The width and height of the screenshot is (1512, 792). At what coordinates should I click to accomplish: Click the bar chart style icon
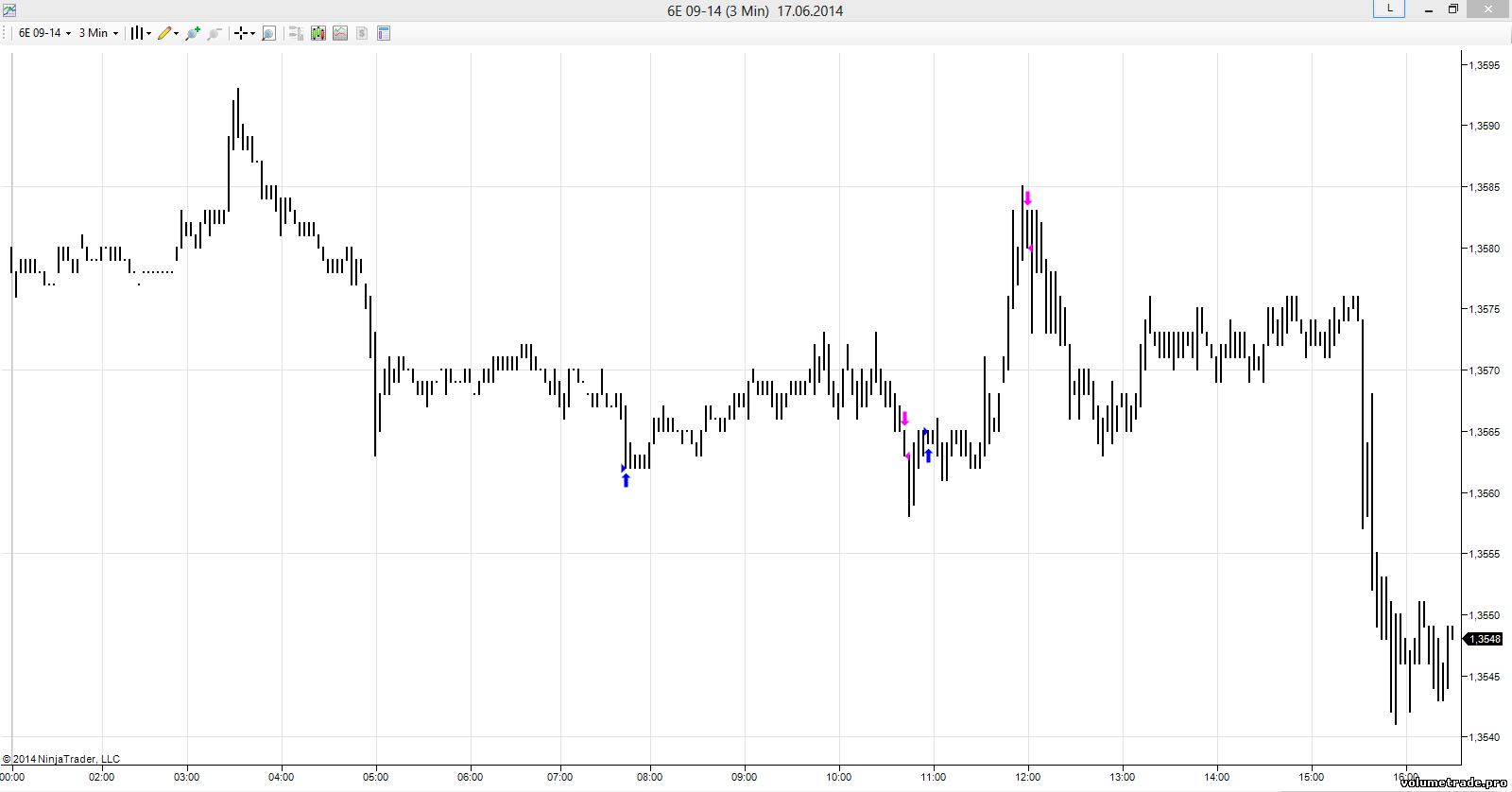137,33
